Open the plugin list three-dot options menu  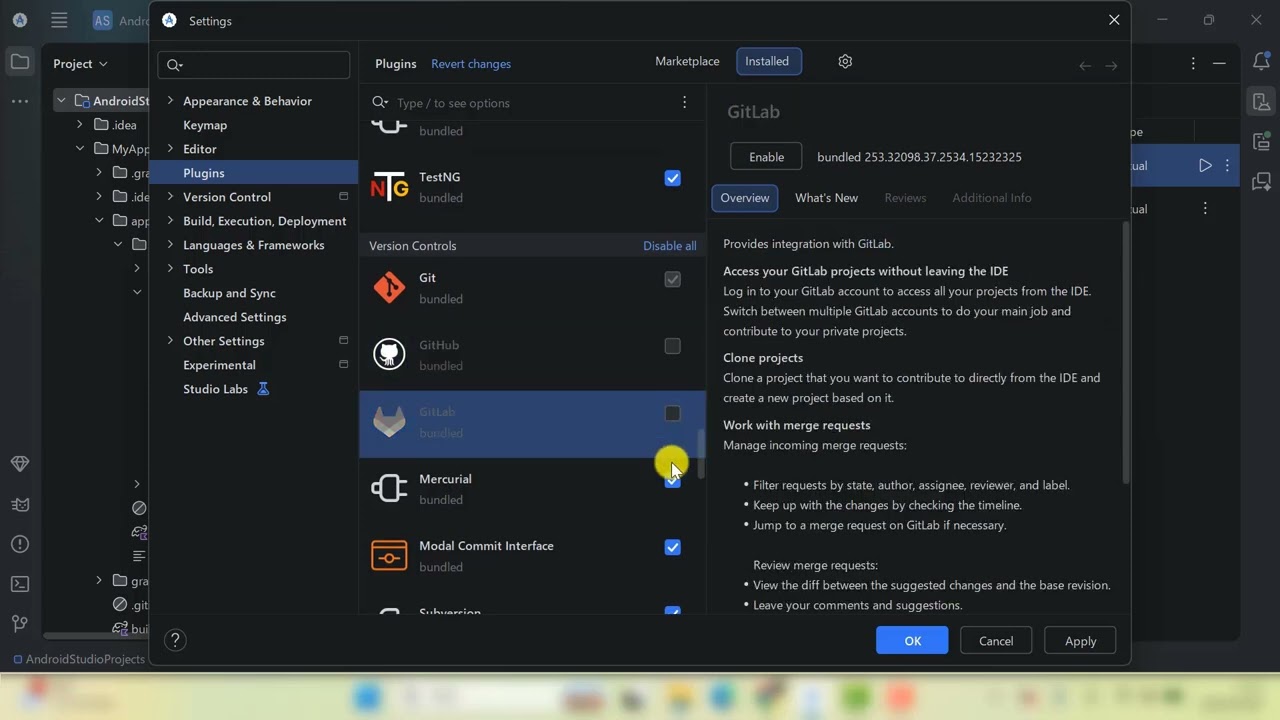pos(684,102)
